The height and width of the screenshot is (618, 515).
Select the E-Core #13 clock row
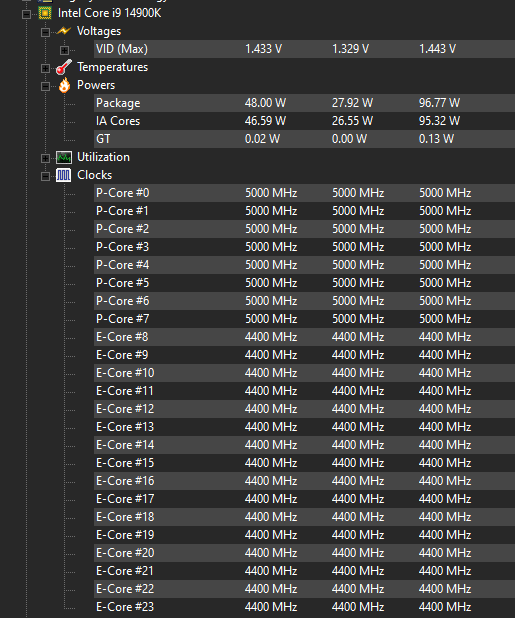[x=305, y=427]
